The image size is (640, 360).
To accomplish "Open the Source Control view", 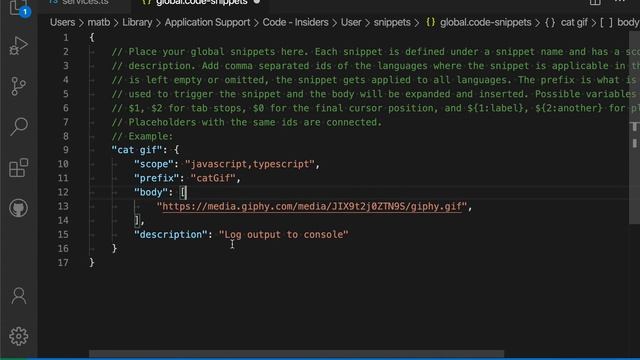I will [18, 86].
